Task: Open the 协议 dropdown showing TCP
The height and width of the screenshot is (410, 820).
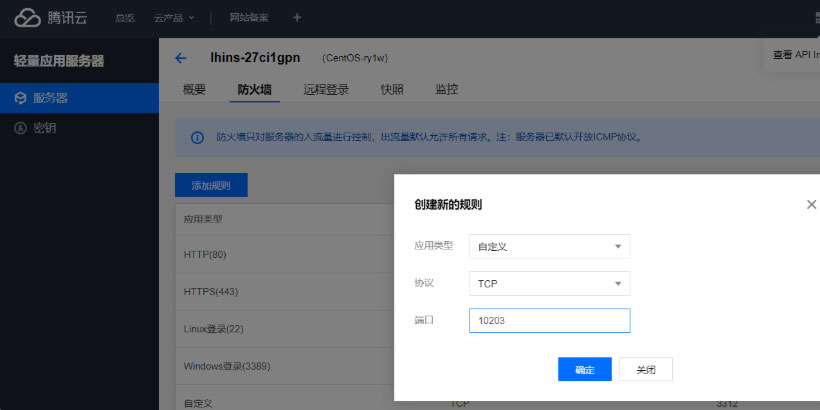Action: [550, 283]
